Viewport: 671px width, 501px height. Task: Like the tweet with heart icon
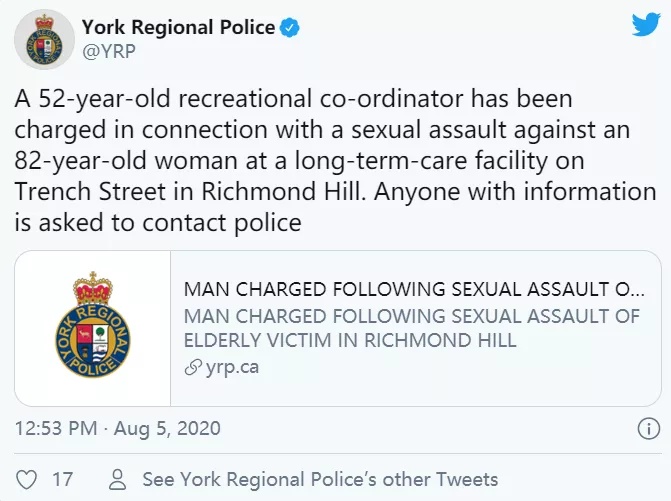(x=26, y=480)
